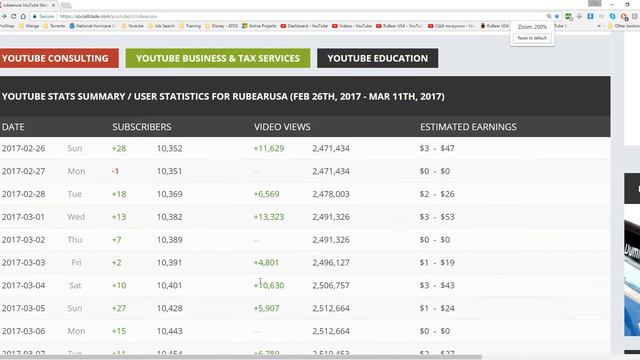Expand bookmarks overflow chevron

599,26
